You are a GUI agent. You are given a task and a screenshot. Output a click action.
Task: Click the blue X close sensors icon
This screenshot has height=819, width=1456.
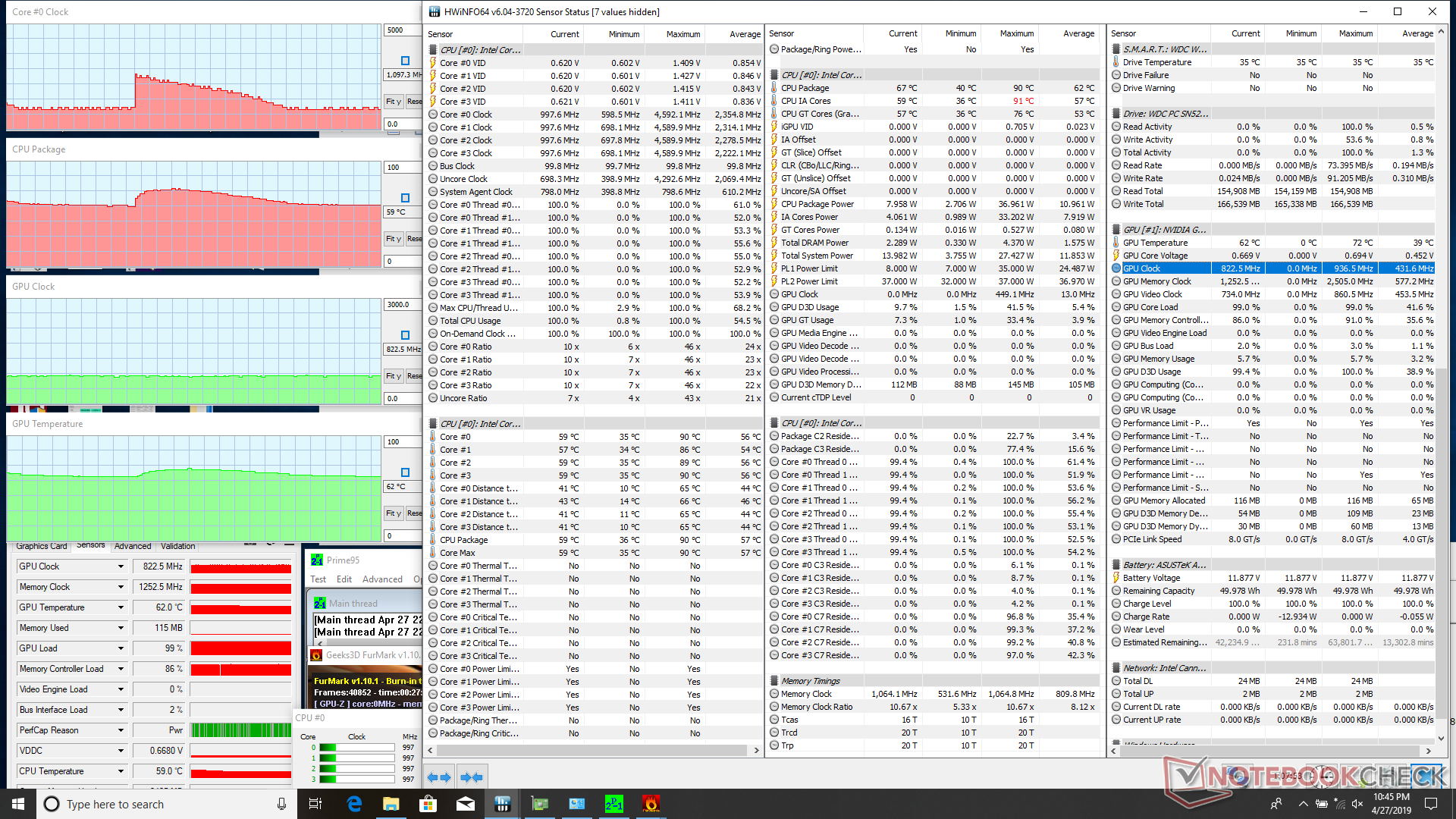click(1426, 777)
